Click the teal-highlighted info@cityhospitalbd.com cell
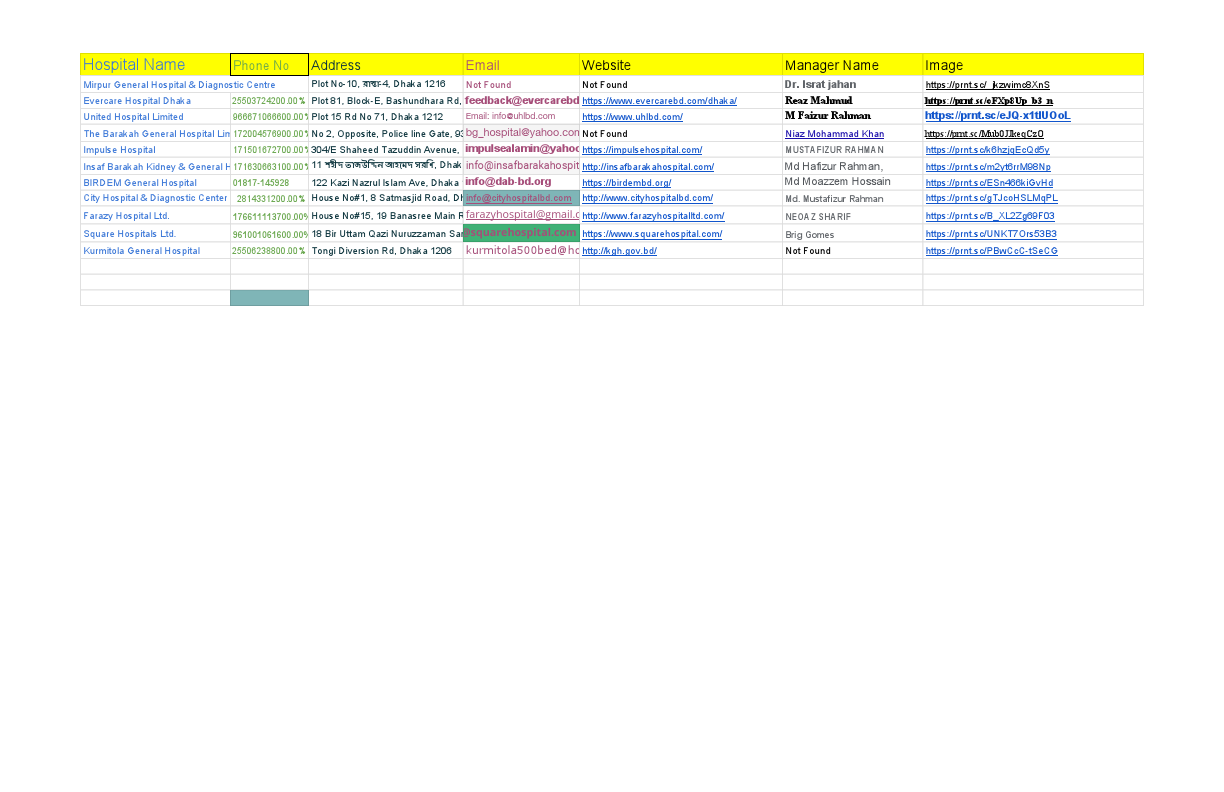The width and height of the screenshot is (1224, 792). [520, 198]
